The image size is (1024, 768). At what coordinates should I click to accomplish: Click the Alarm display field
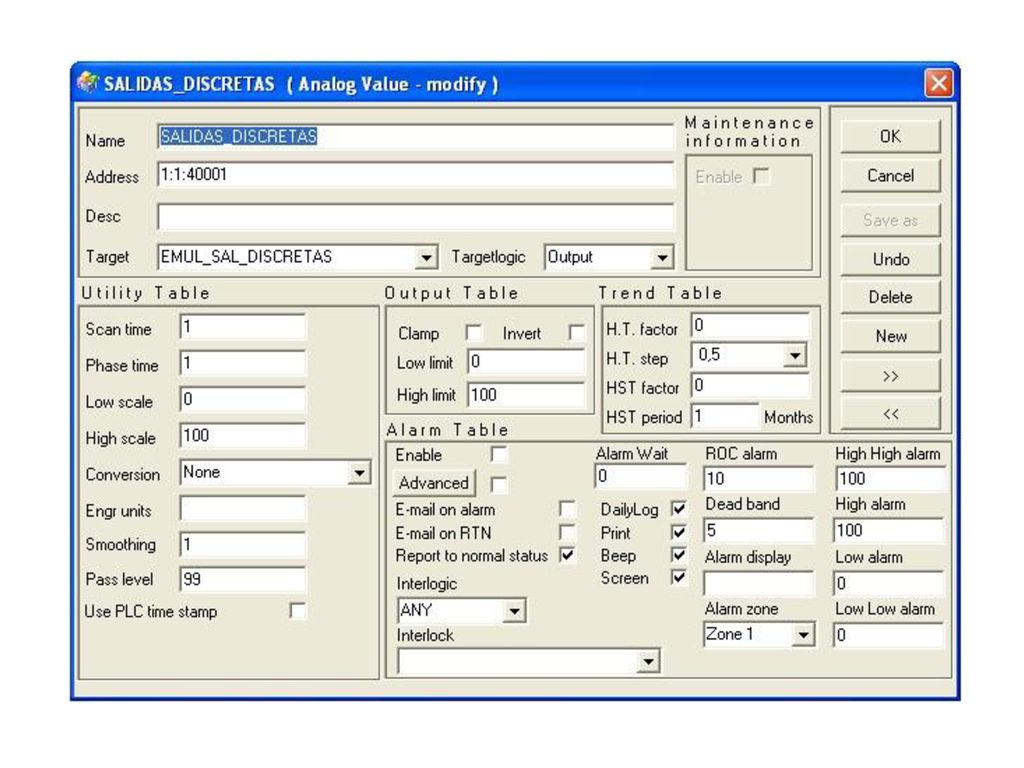click(x=759, y=583)
